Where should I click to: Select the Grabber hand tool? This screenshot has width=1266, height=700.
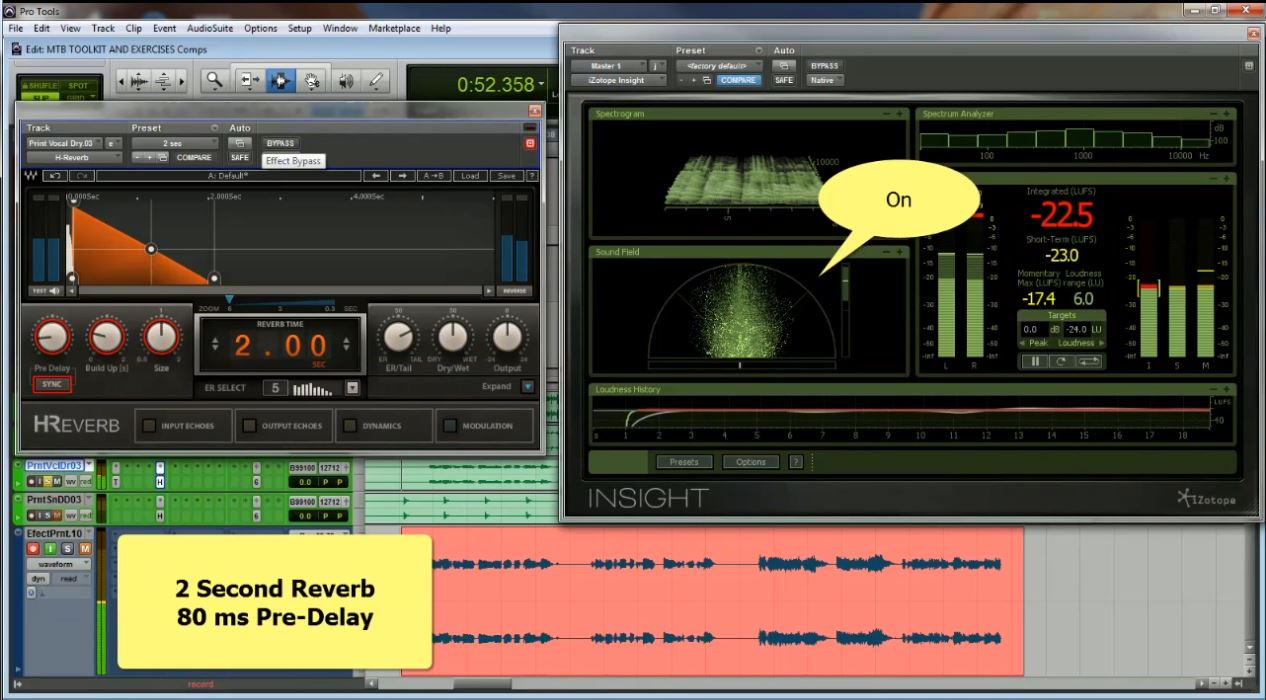pos(311,80)
